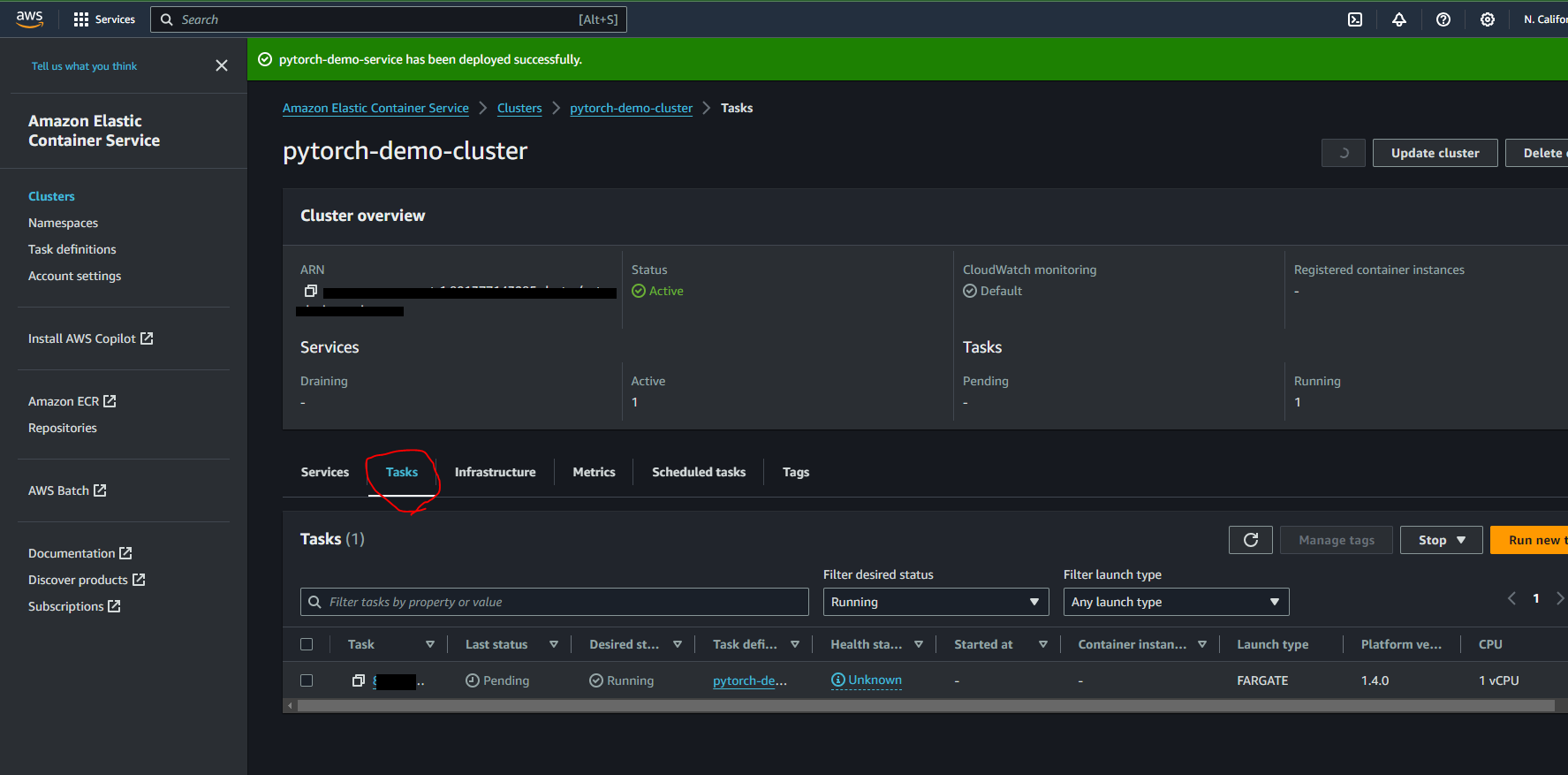Click the FARGATE launch type cell
Viewport: 1568px width, 775px height.
coord(1262,680)
